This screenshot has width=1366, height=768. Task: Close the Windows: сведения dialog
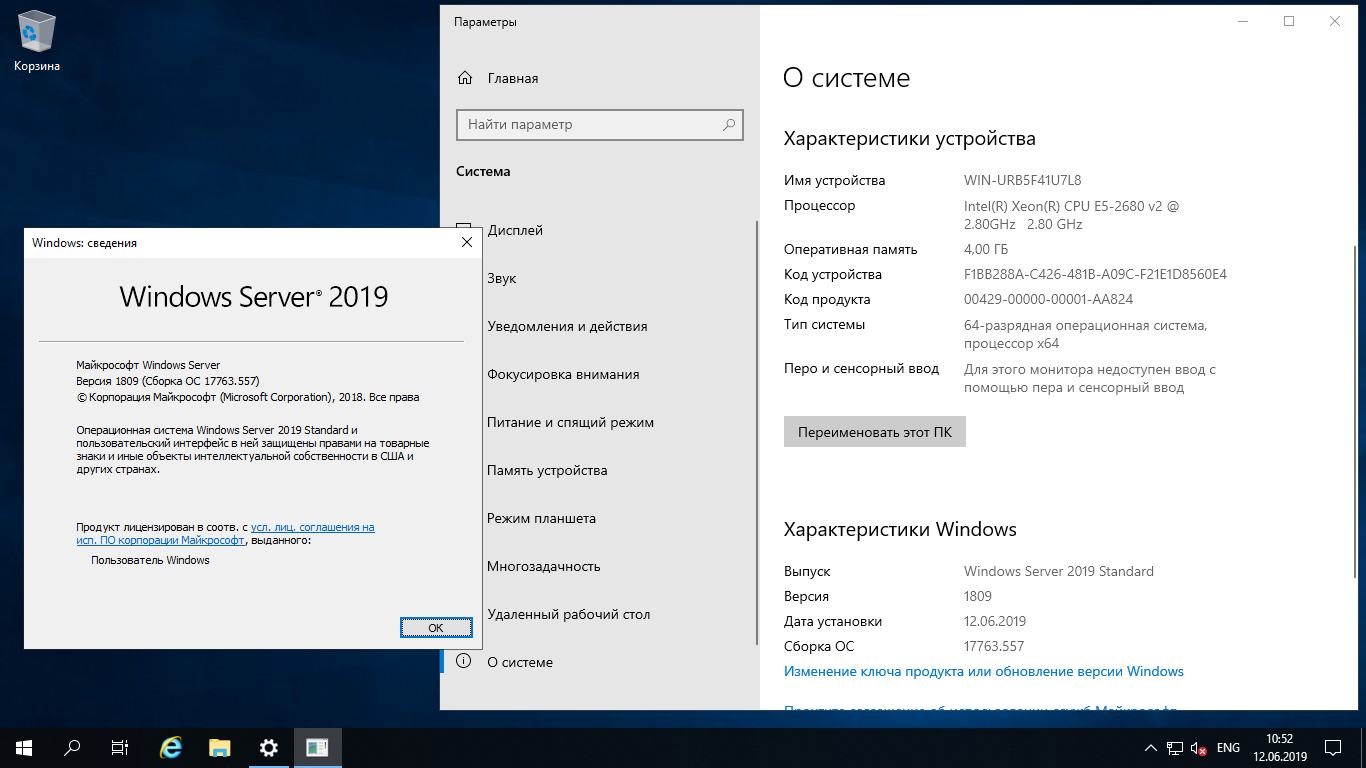466,242
